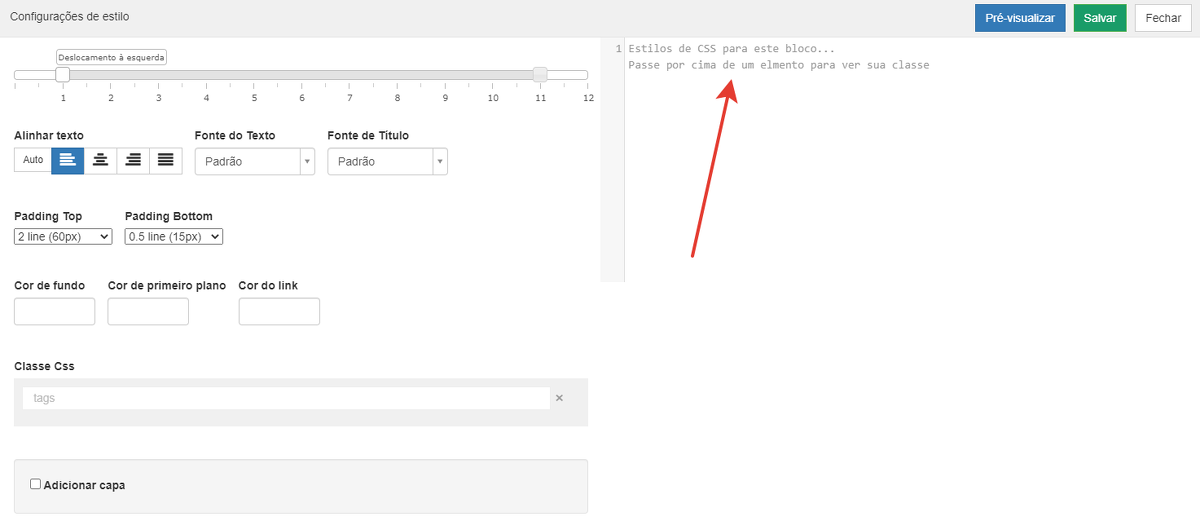This screenshot has height=521, width=1200.
Task: Open the Cor de fundo color field
Action: [54, 311]
